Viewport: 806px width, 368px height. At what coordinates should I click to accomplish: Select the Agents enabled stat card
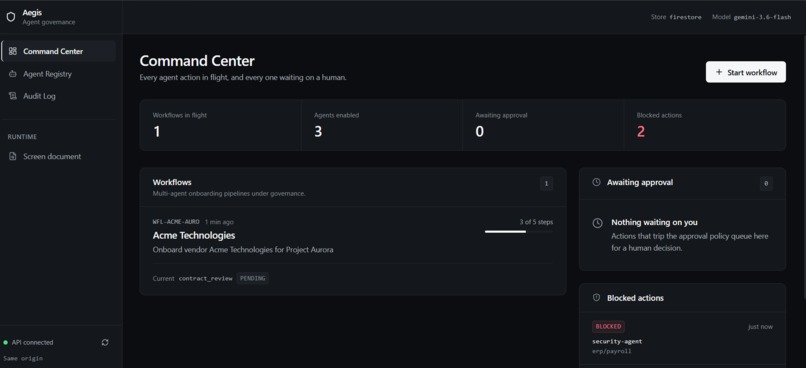click(x=381, y=125)
